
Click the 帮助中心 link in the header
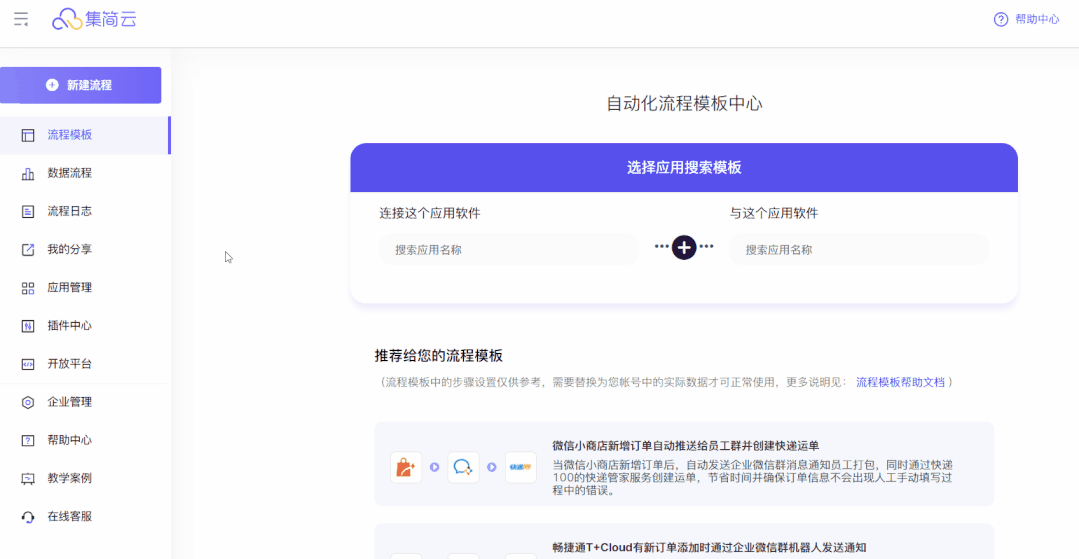point(1037,19)
